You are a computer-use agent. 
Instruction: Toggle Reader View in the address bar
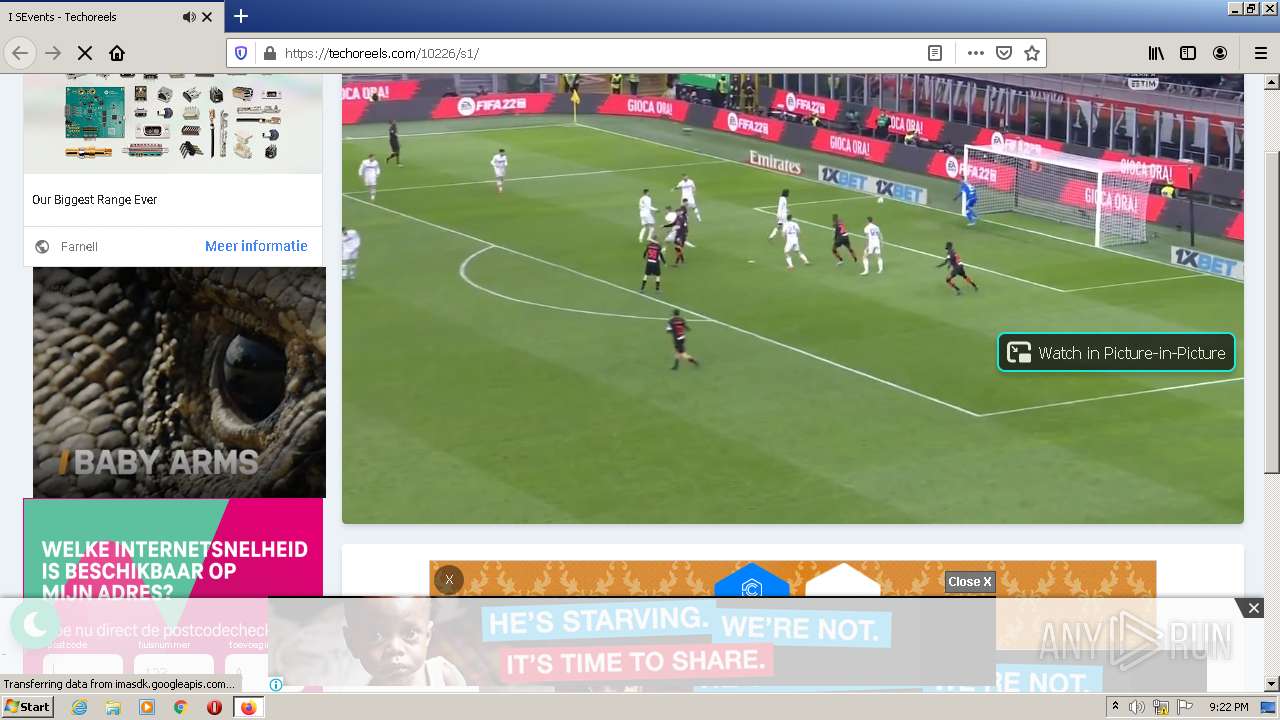click(935, 53)
